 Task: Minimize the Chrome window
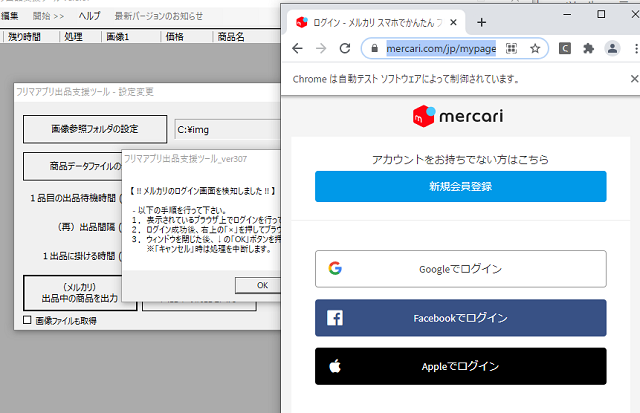[567, 14]
